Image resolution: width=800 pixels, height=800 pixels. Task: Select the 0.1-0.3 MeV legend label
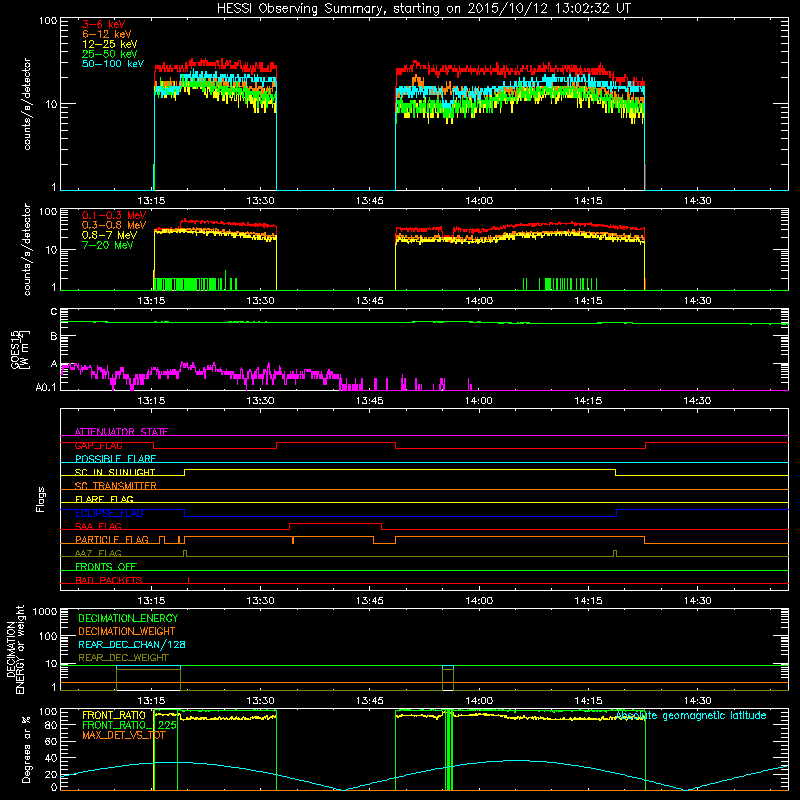point(114,215)
